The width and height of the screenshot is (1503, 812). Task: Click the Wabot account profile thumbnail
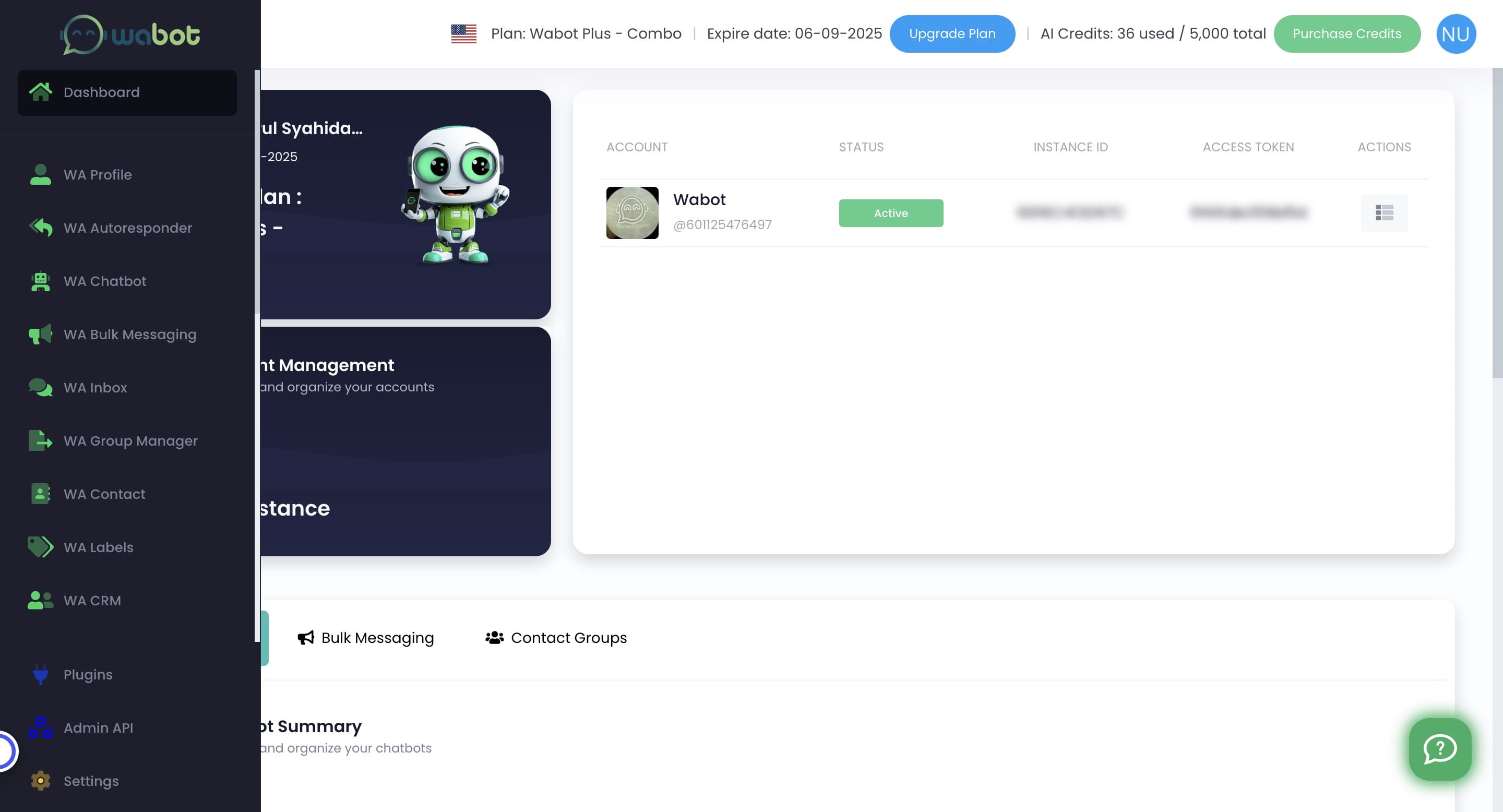coord(632,213)
